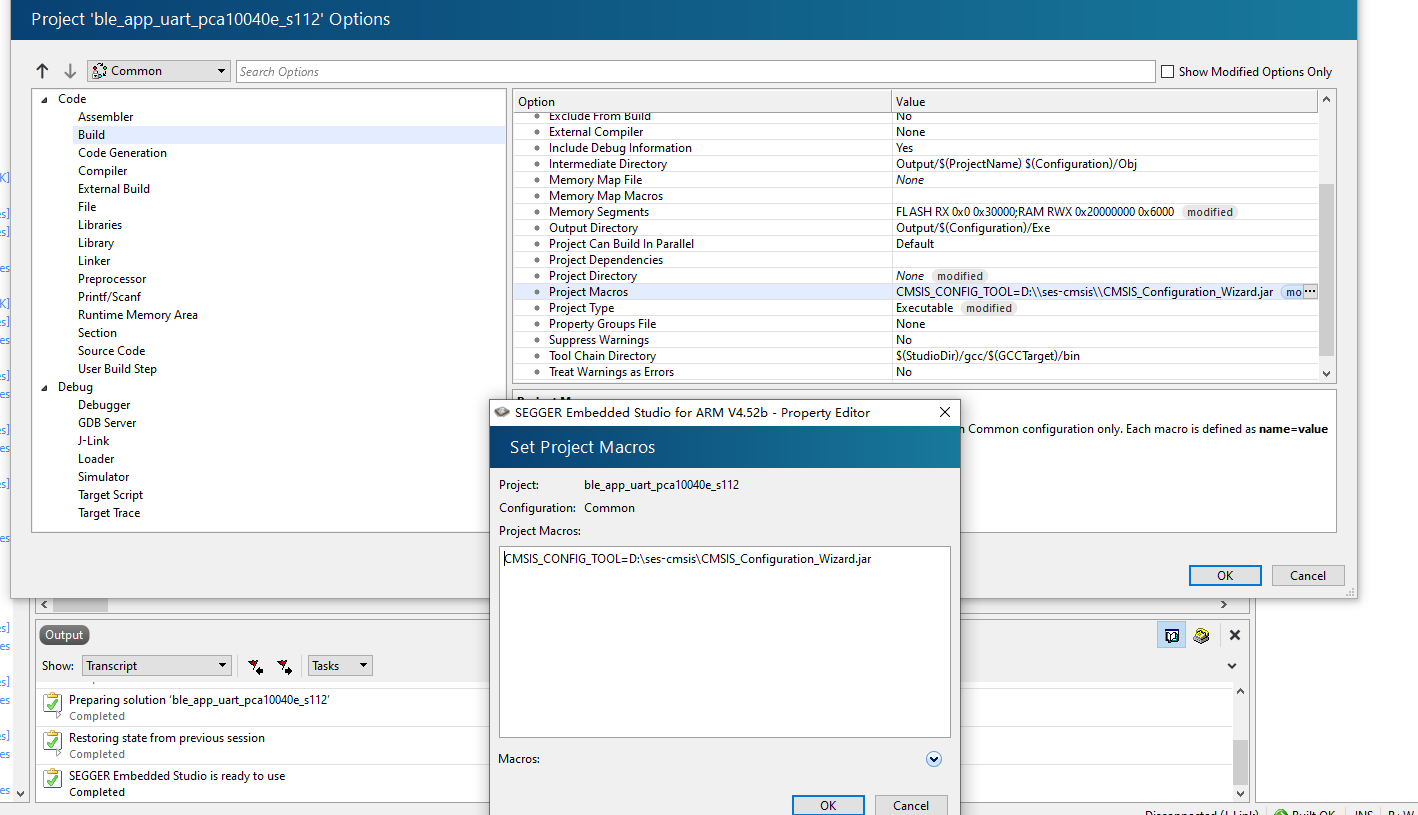This screenshot has width=1418, height=815.
Task: Select the Output tab
Action: [x=63, y=634]
